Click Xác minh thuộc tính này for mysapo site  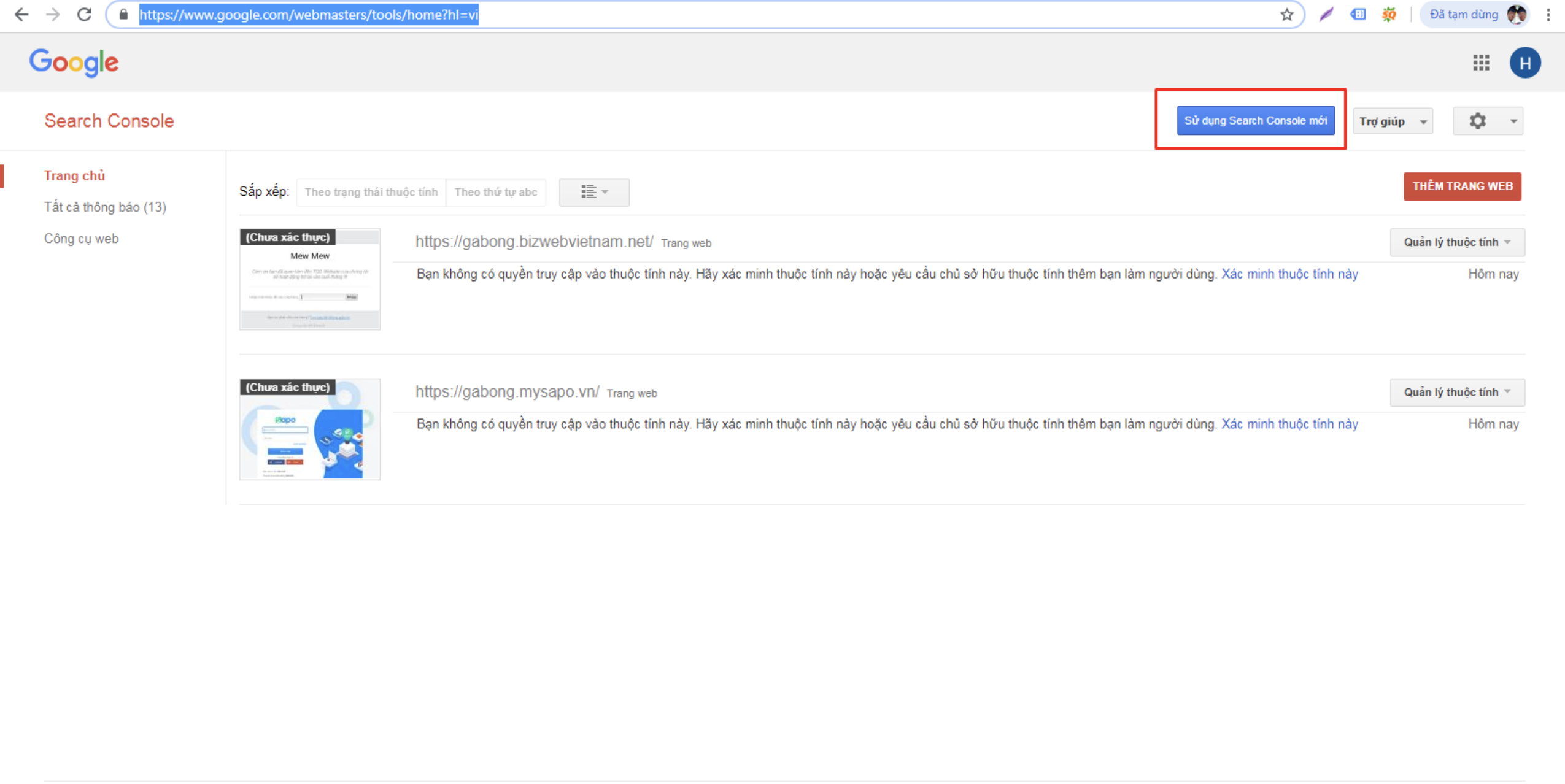pos(1289,424)
